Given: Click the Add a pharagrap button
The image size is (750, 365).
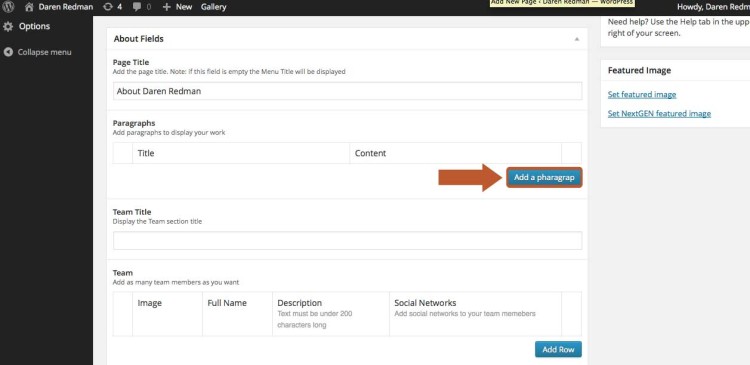Looking at the screenshot, I should 544,177.
